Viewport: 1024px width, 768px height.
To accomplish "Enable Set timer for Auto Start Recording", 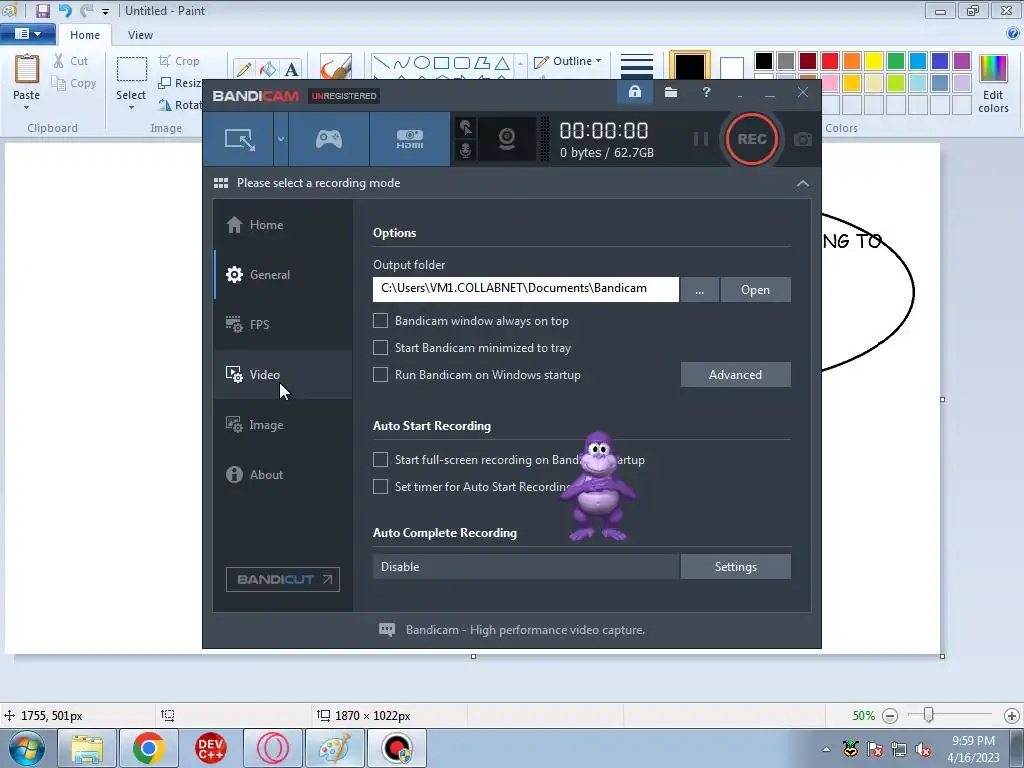I will [380, 487].
